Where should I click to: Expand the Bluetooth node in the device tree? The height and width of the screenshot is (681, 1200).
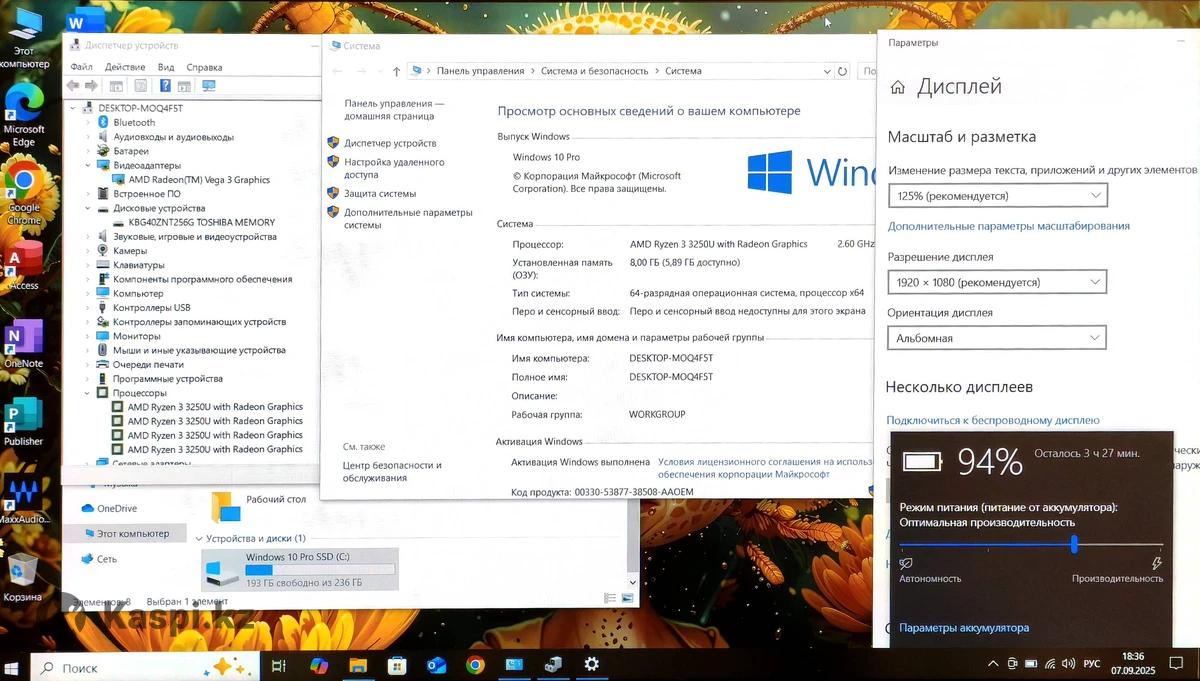click(88, 123)
